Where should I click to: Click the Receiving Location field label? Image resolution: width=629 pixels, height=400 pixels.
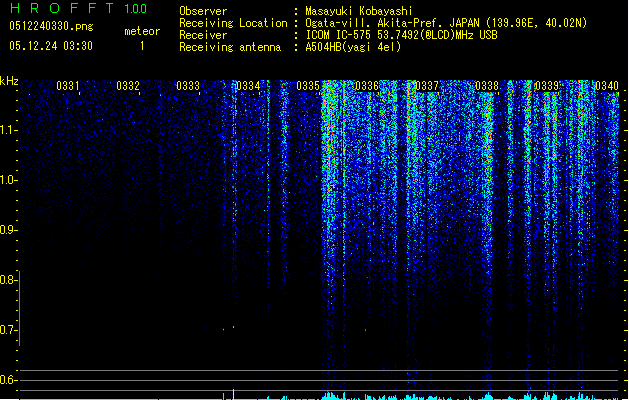[233, 23]
